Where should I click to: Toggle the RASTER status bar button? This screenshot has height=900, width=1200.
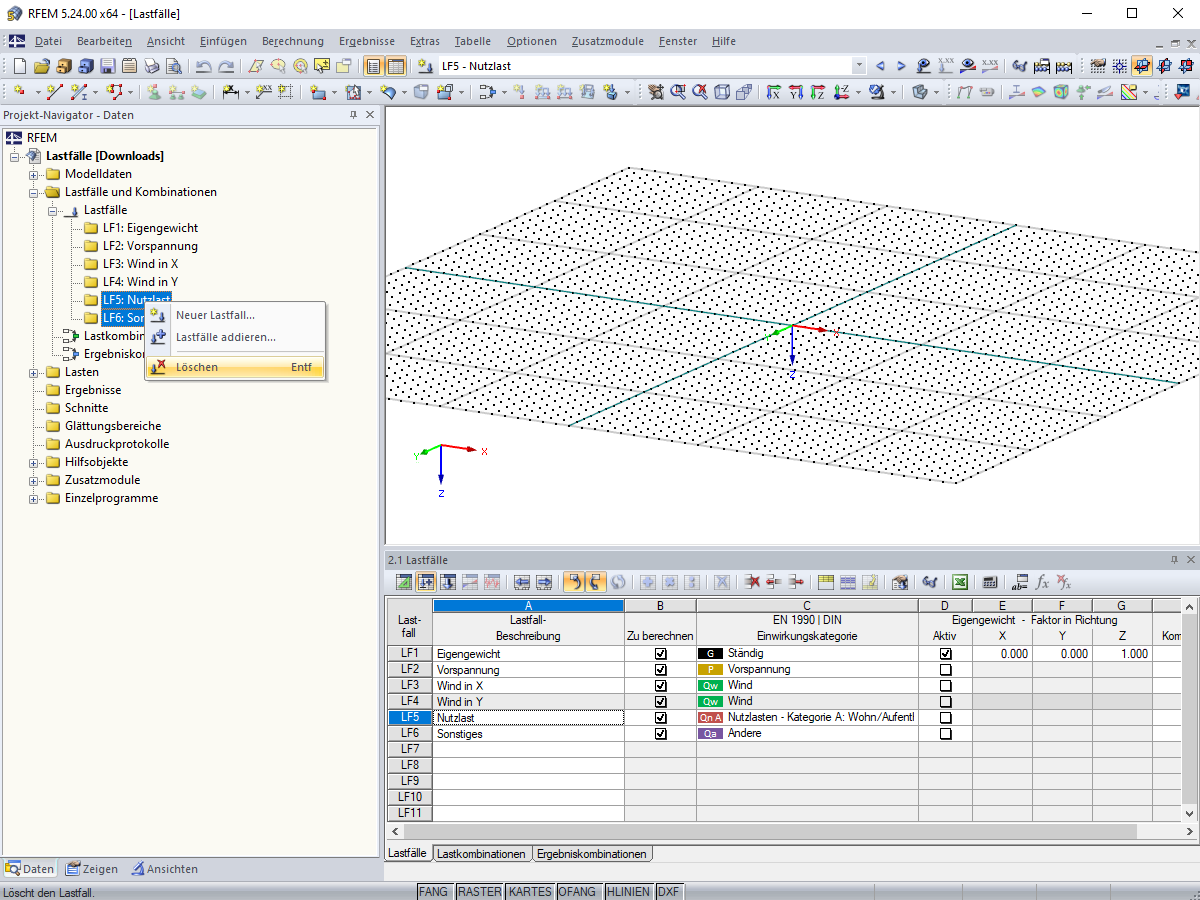pos(479,892)
